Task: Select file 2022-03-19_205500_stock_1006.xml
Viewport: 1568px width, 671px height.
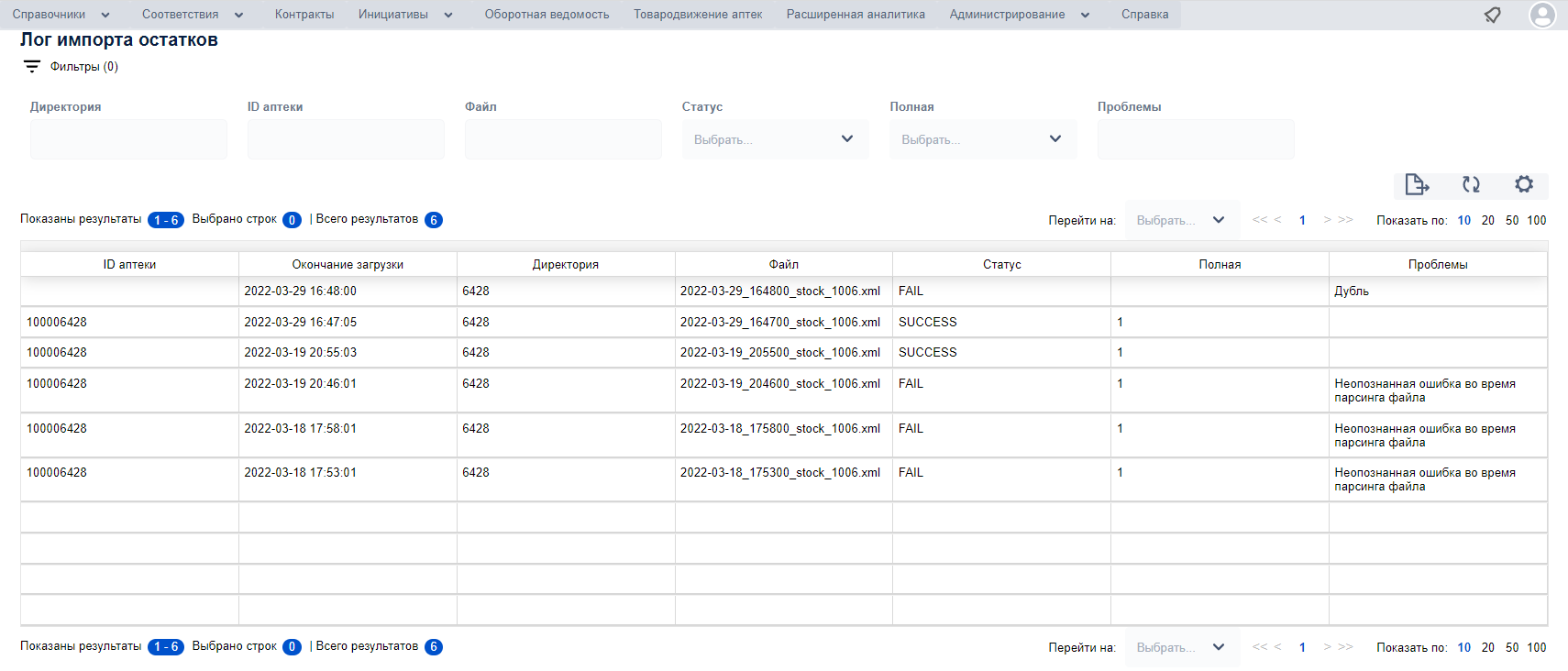Action: pyautogui.click(x=780, y=352)
